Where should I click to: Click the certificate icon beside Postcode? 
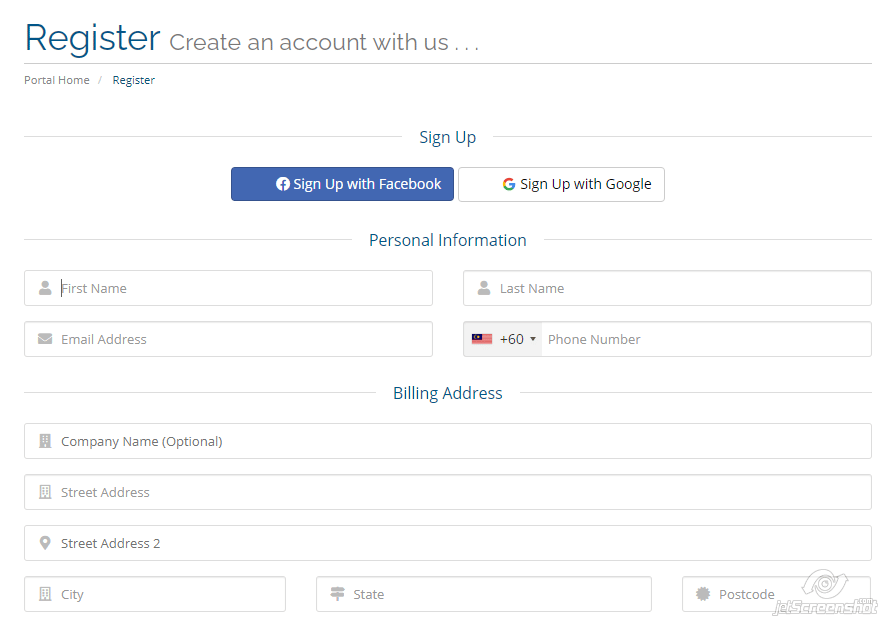point(703,594)
